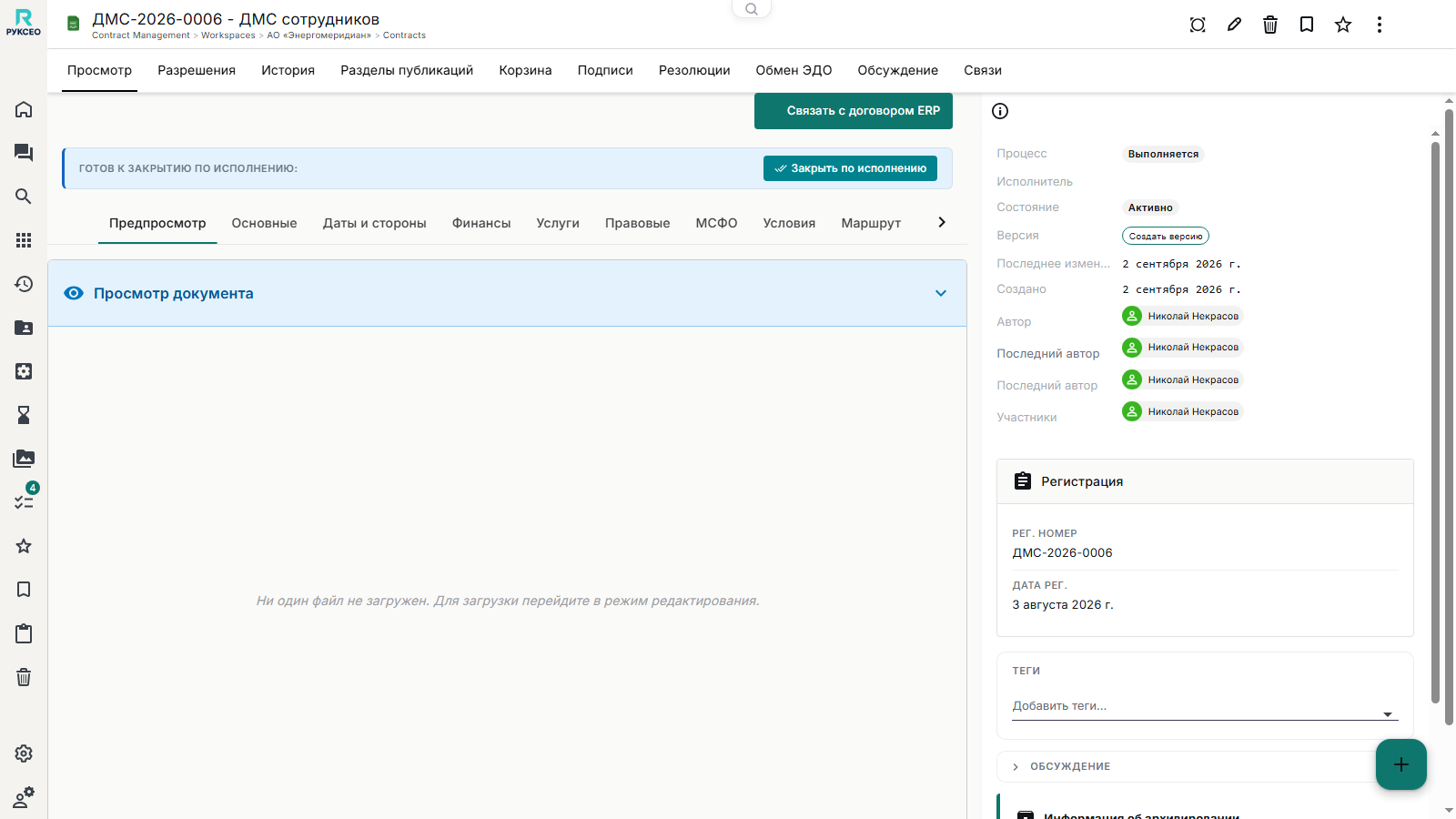Bookmark the document with header bookmark icon

click(1307, 25)
